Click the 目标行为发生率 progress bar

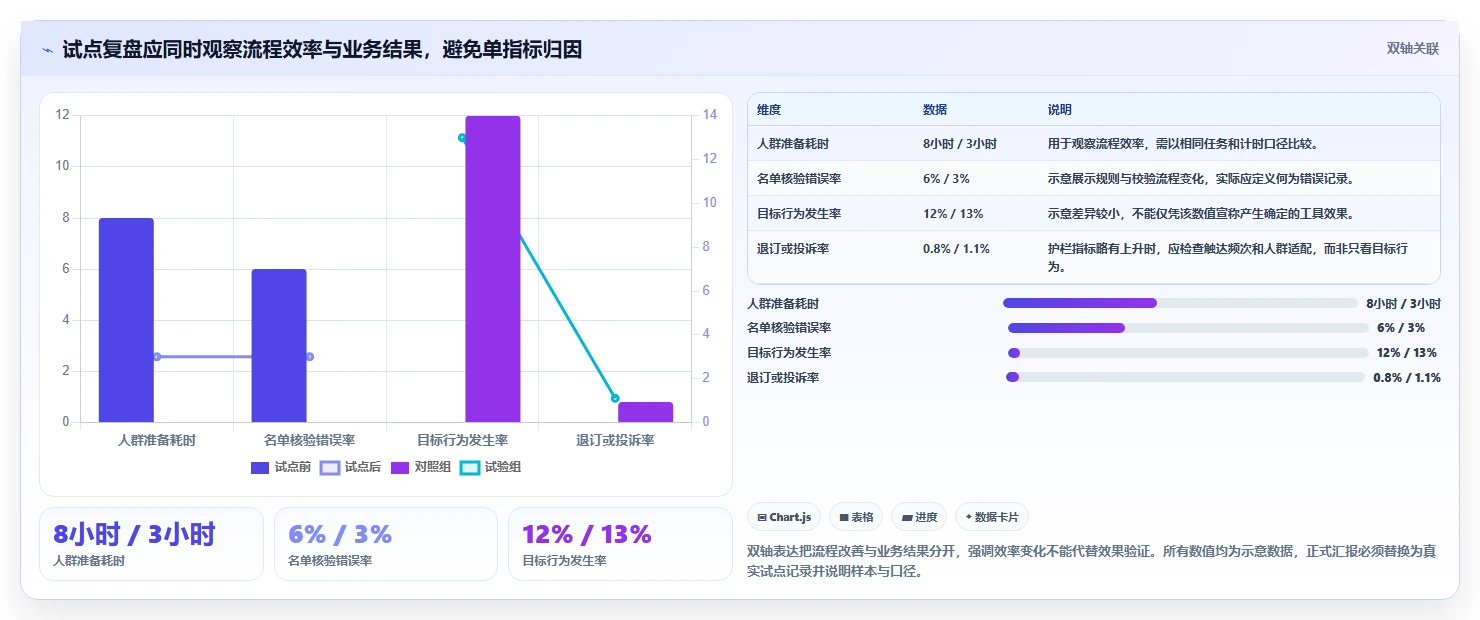click(x=1188, y=353)
